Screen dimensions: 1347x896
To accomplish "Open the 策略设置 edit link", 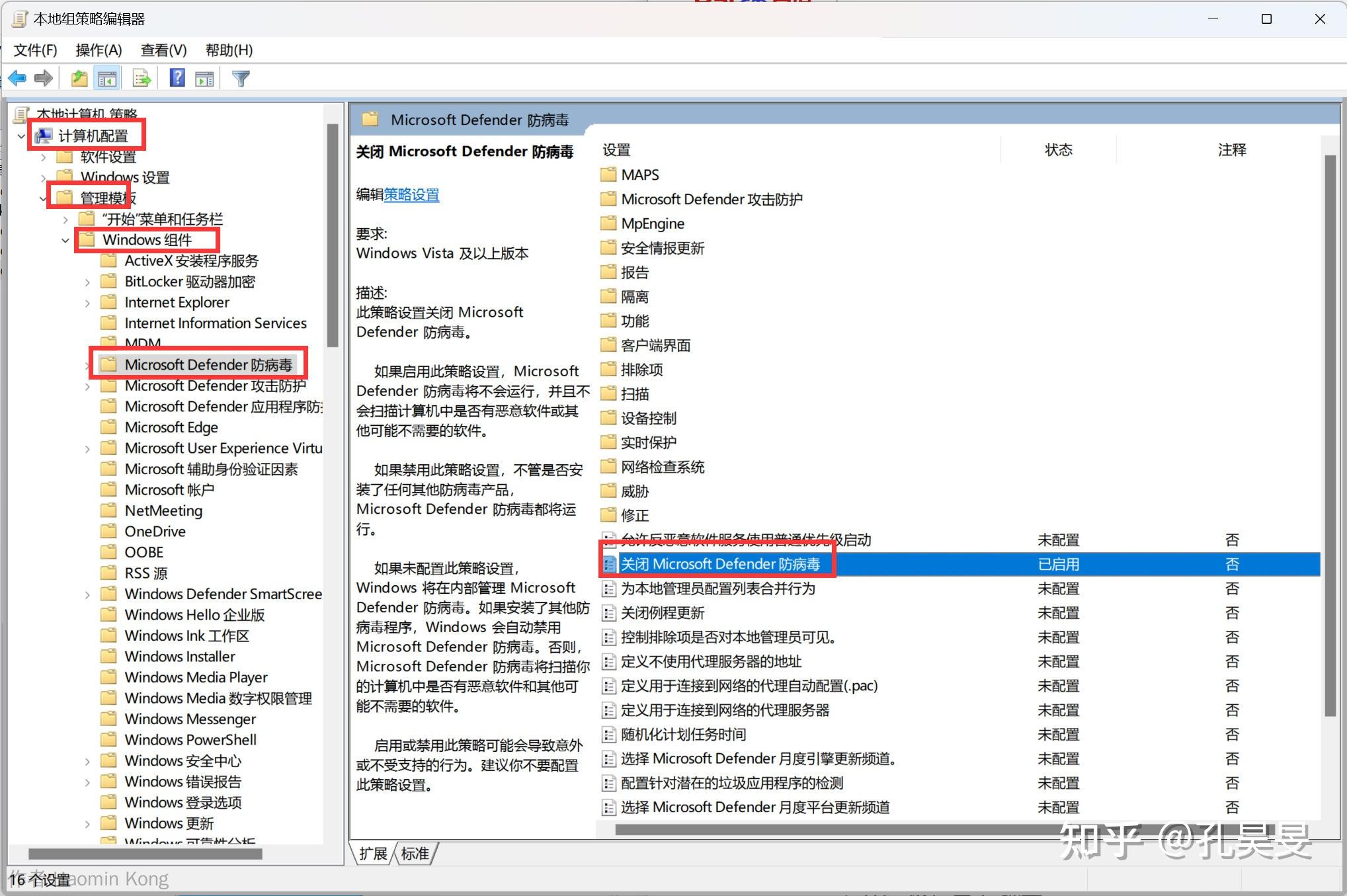I will click(411, 195).
